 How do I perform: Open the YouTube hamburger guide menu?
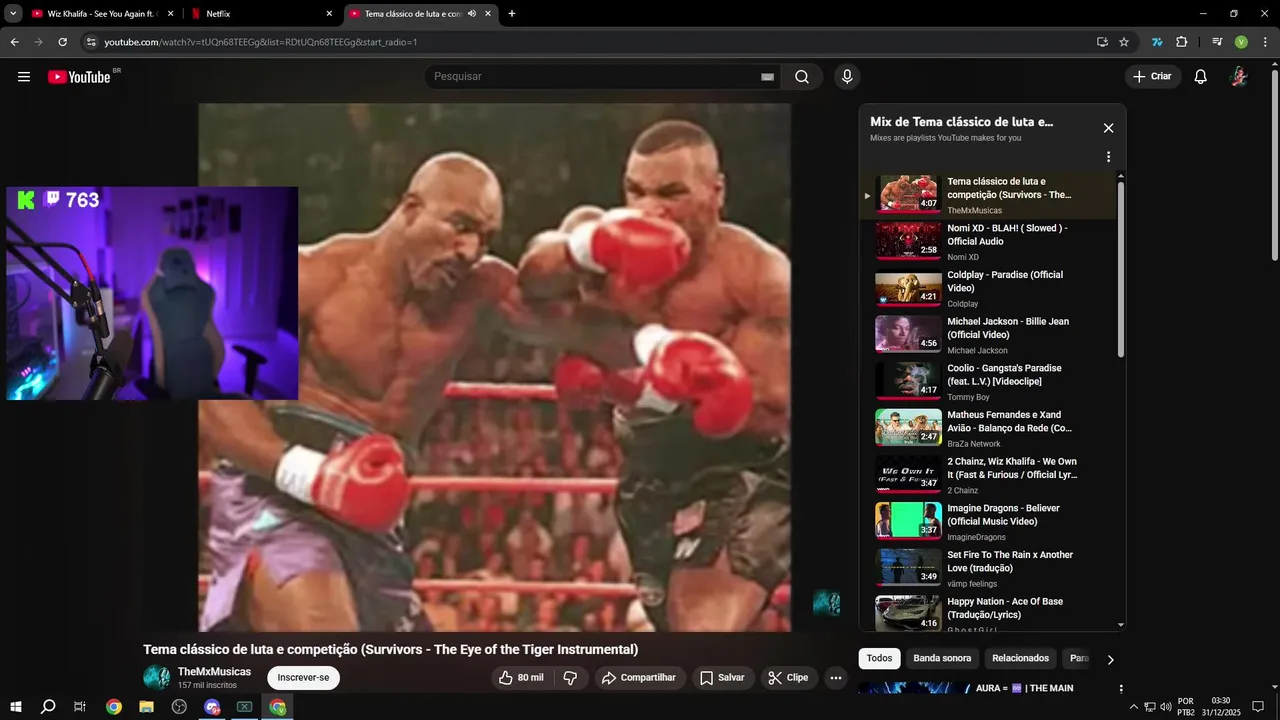(24, 77)
